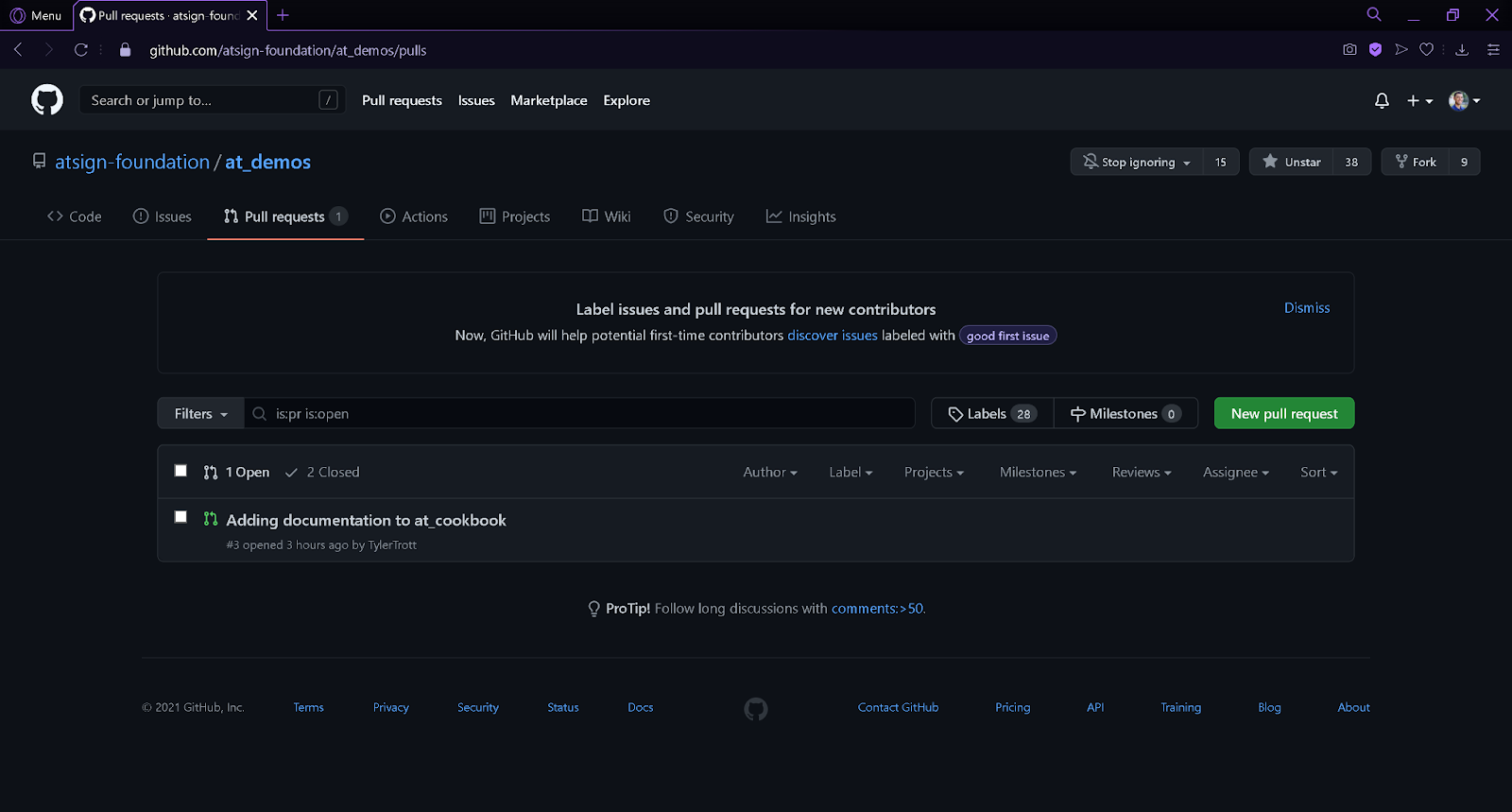
Task: Switch to the Issues repo tab
Action: click(163, 216)
